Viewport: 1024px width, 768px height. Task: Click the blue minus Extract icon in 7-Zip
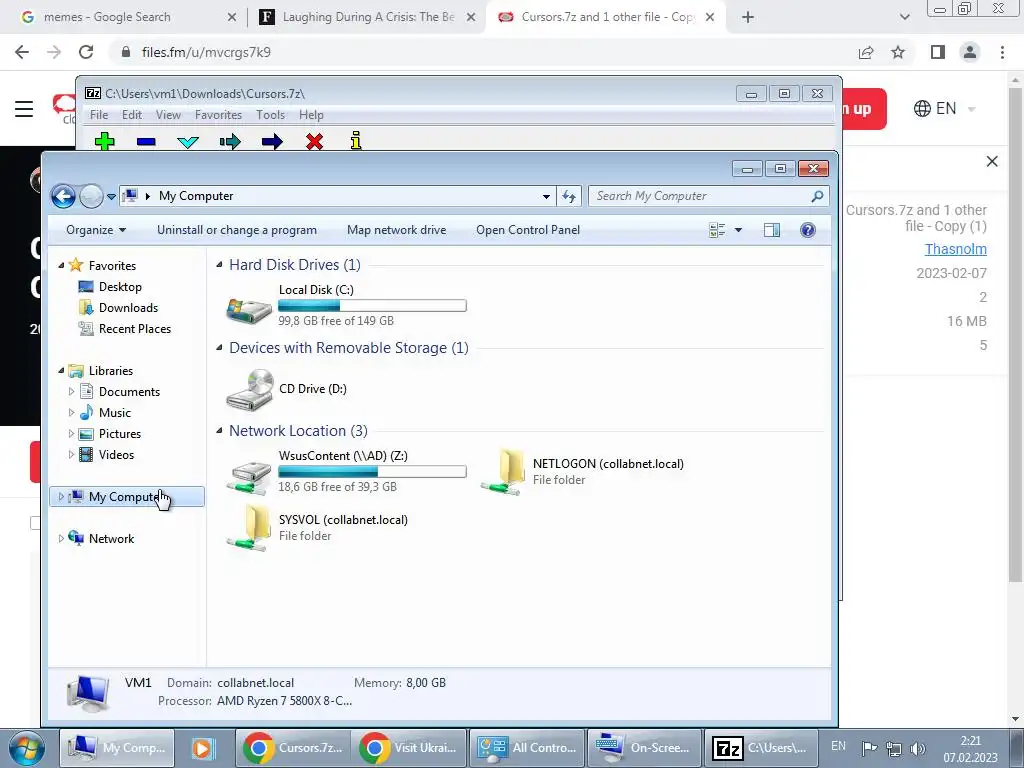tap(146, 141)
